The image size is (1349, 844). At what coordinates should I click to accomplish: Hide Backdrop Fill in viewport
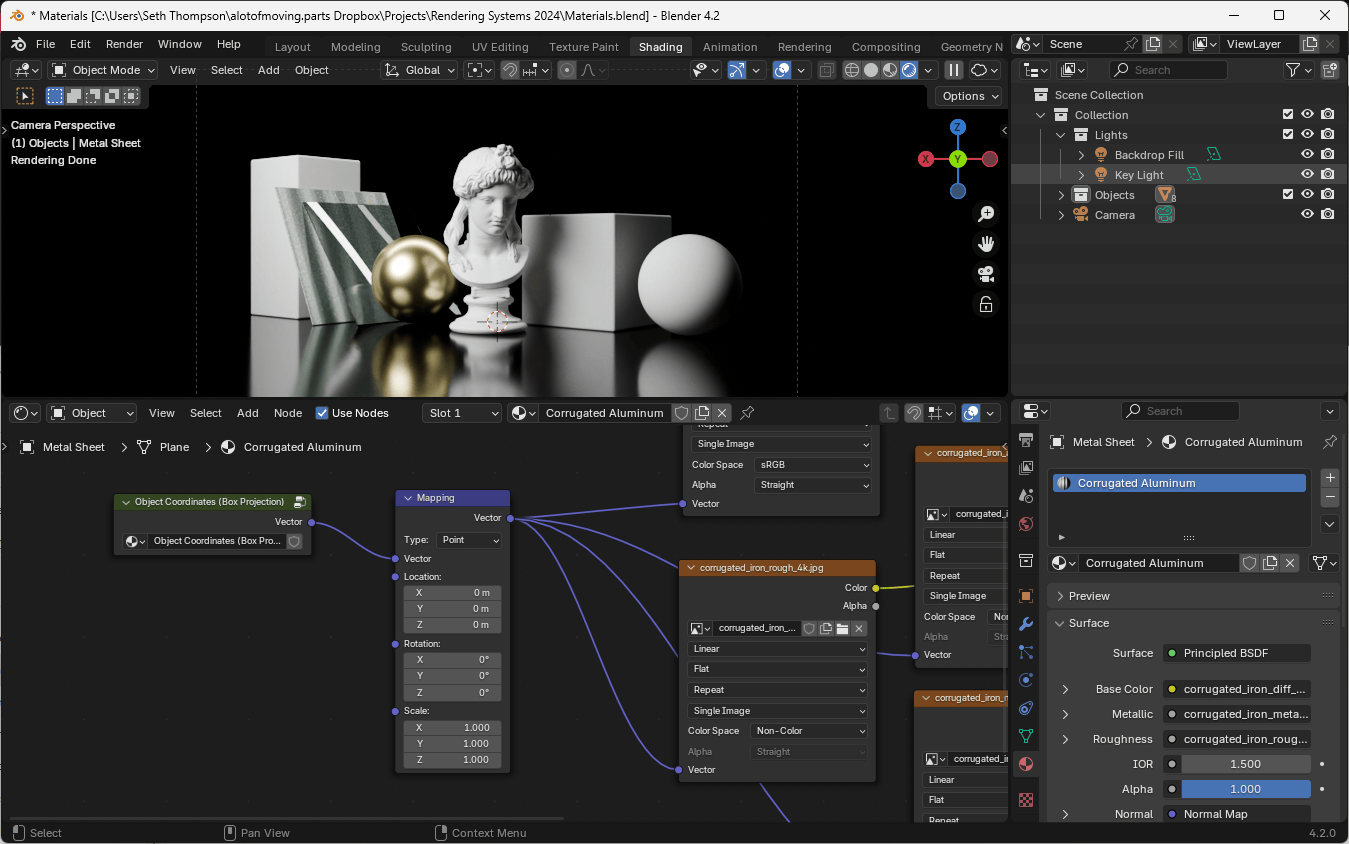(1307, 155)
